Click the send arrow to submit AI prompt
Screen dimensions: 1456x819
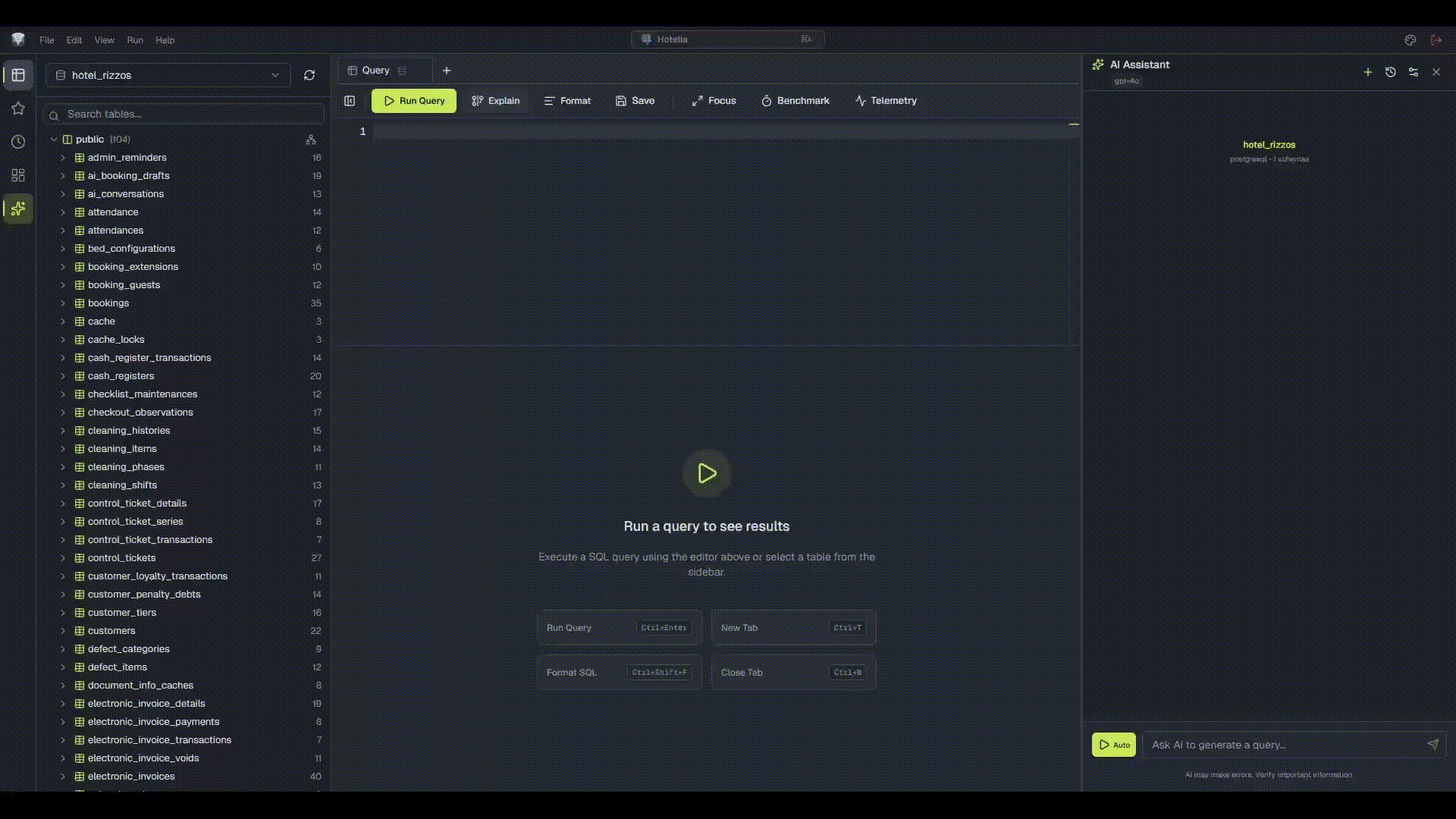[x=1432, y=745]
